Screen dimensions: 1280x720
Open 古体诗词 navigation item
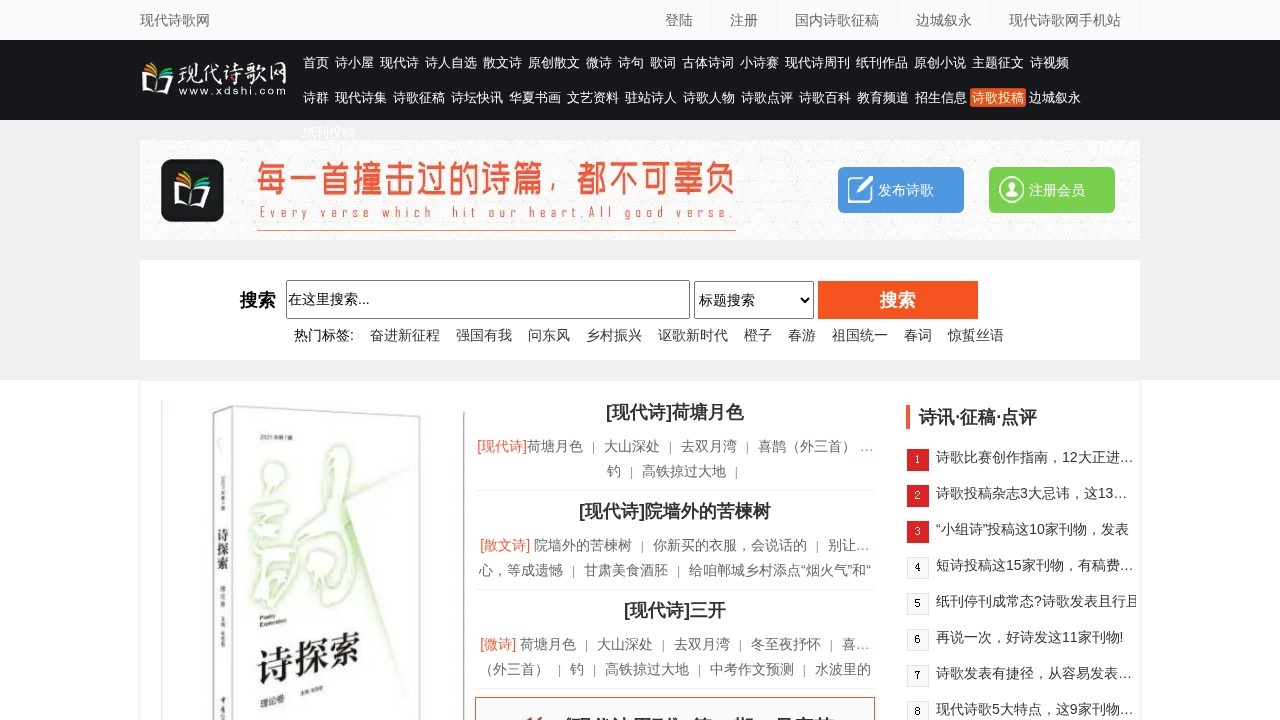[708, 62]
